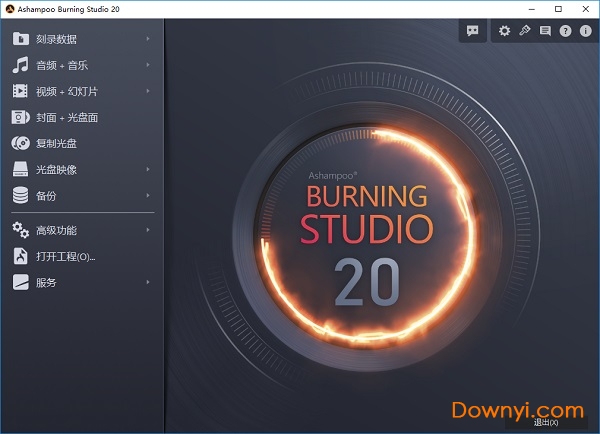The width and height of the screenshot is (600, 434).
Task: Click the 刻录数据 folder icon
Action: [x=21, y=39]
